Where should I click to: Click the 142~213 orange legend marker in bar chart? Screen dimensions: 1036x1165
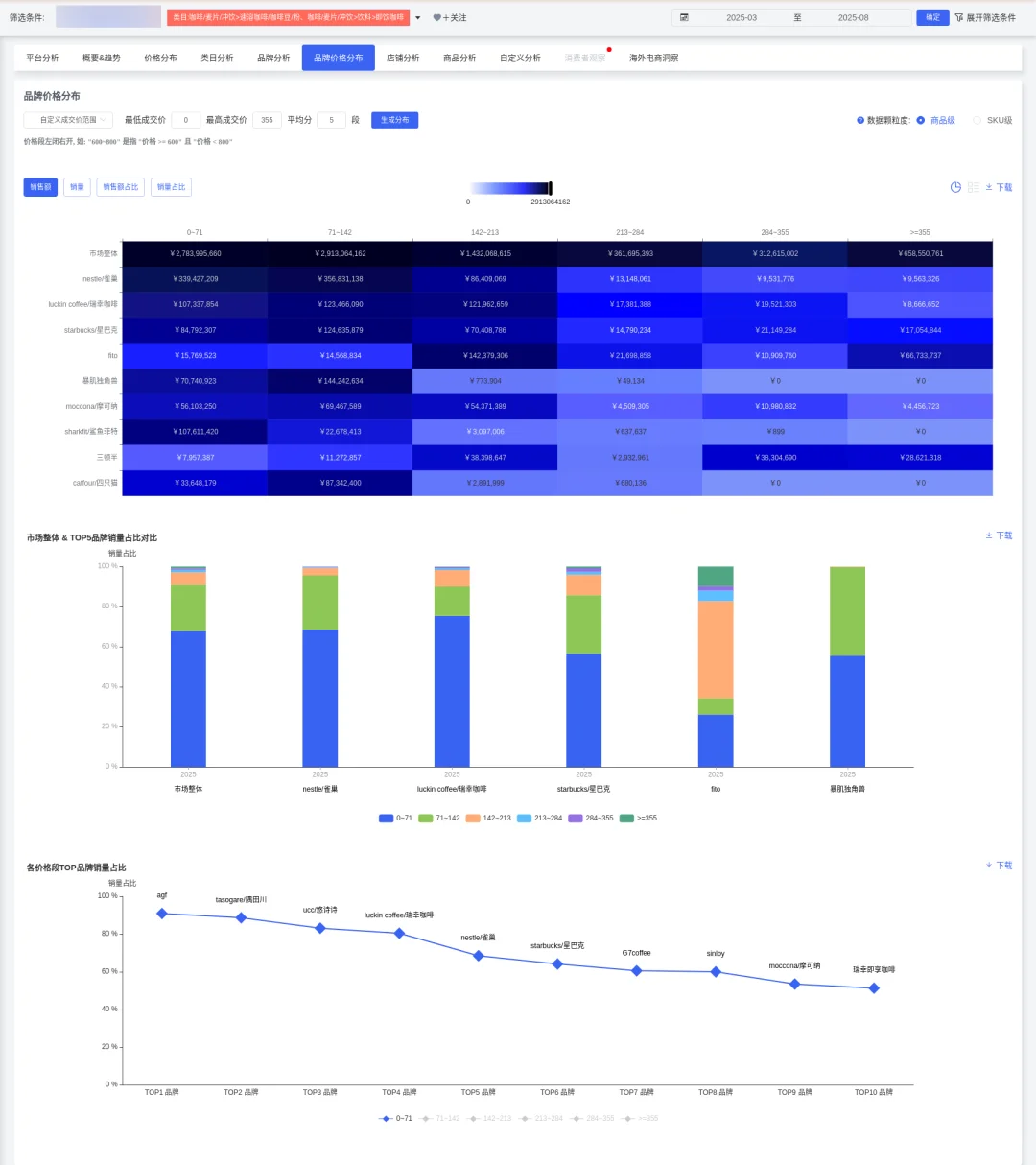pyautogui.click(x=472, y=819)
